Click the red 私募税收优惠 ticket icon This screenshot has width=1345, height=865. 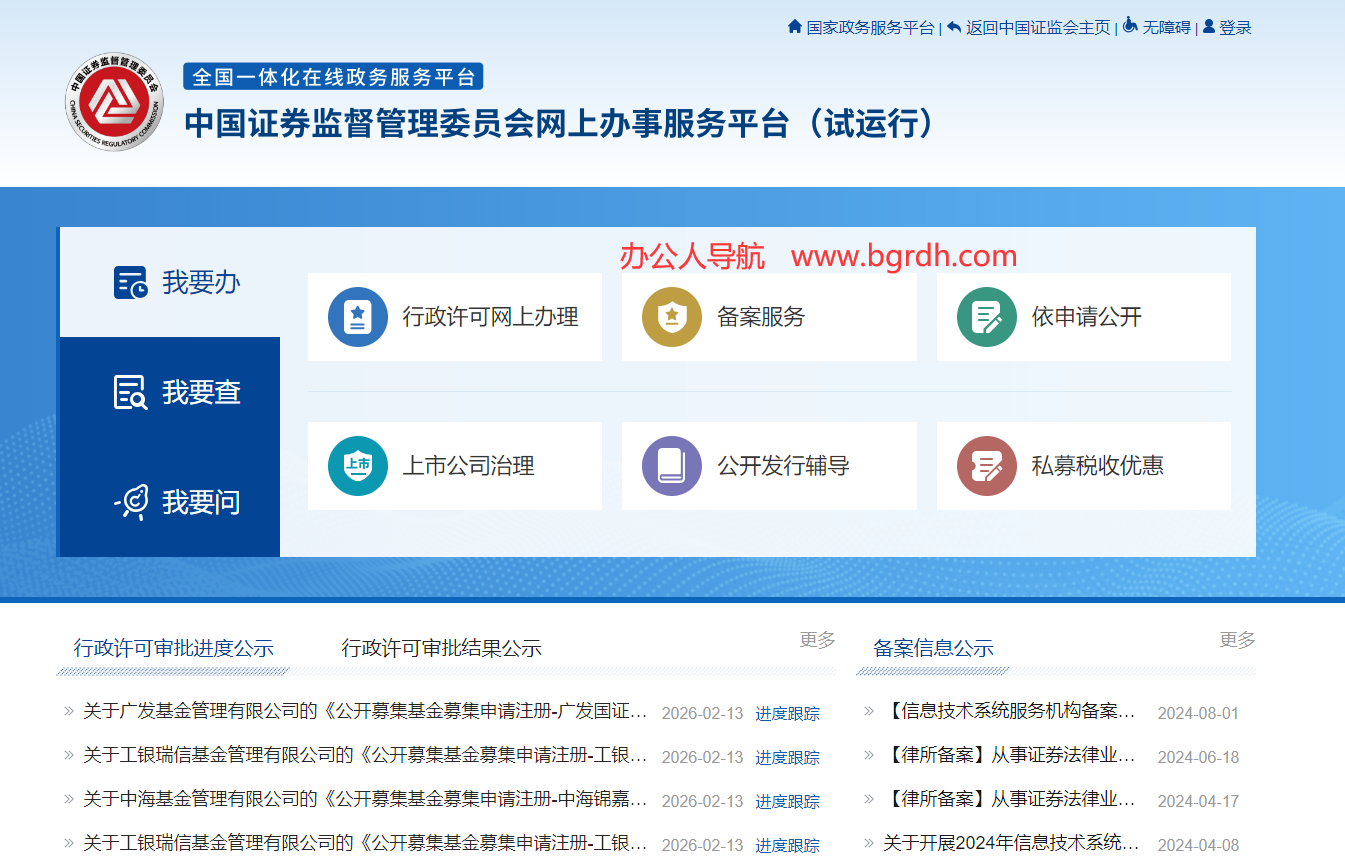tap(987, 466)
